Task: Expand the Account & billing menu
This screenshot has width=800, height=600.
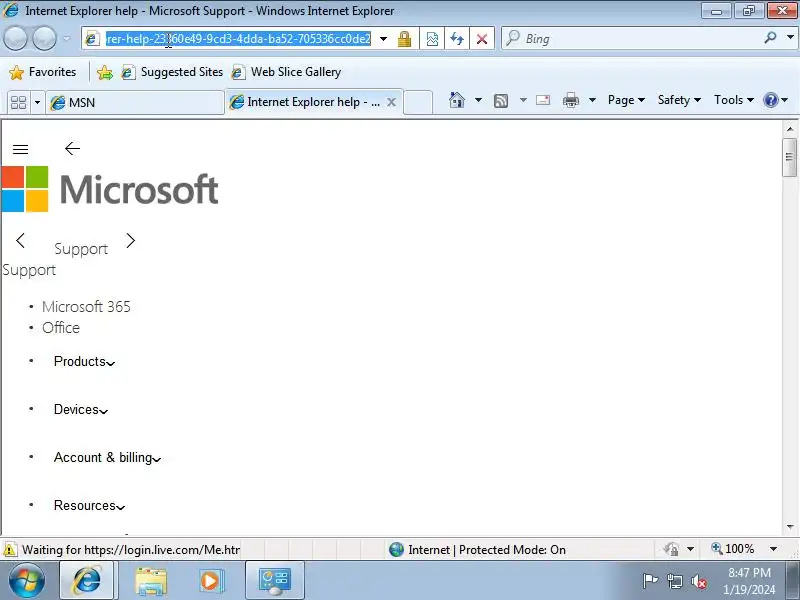Action: (x=107, y=457)
